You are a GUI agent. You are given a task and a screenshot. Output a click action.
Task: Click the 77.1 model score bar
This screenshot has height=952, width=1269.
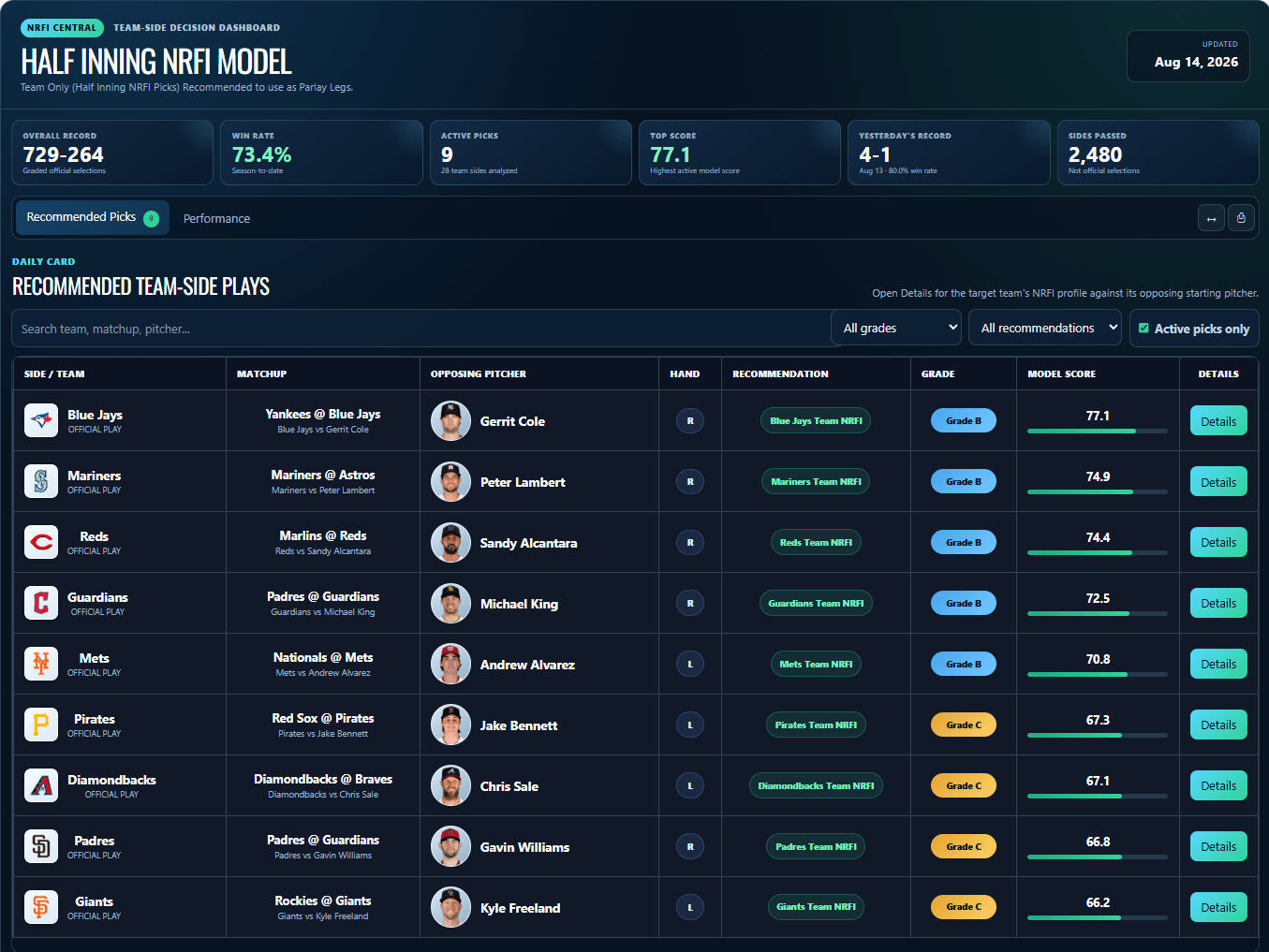[x=1098, y=431]
